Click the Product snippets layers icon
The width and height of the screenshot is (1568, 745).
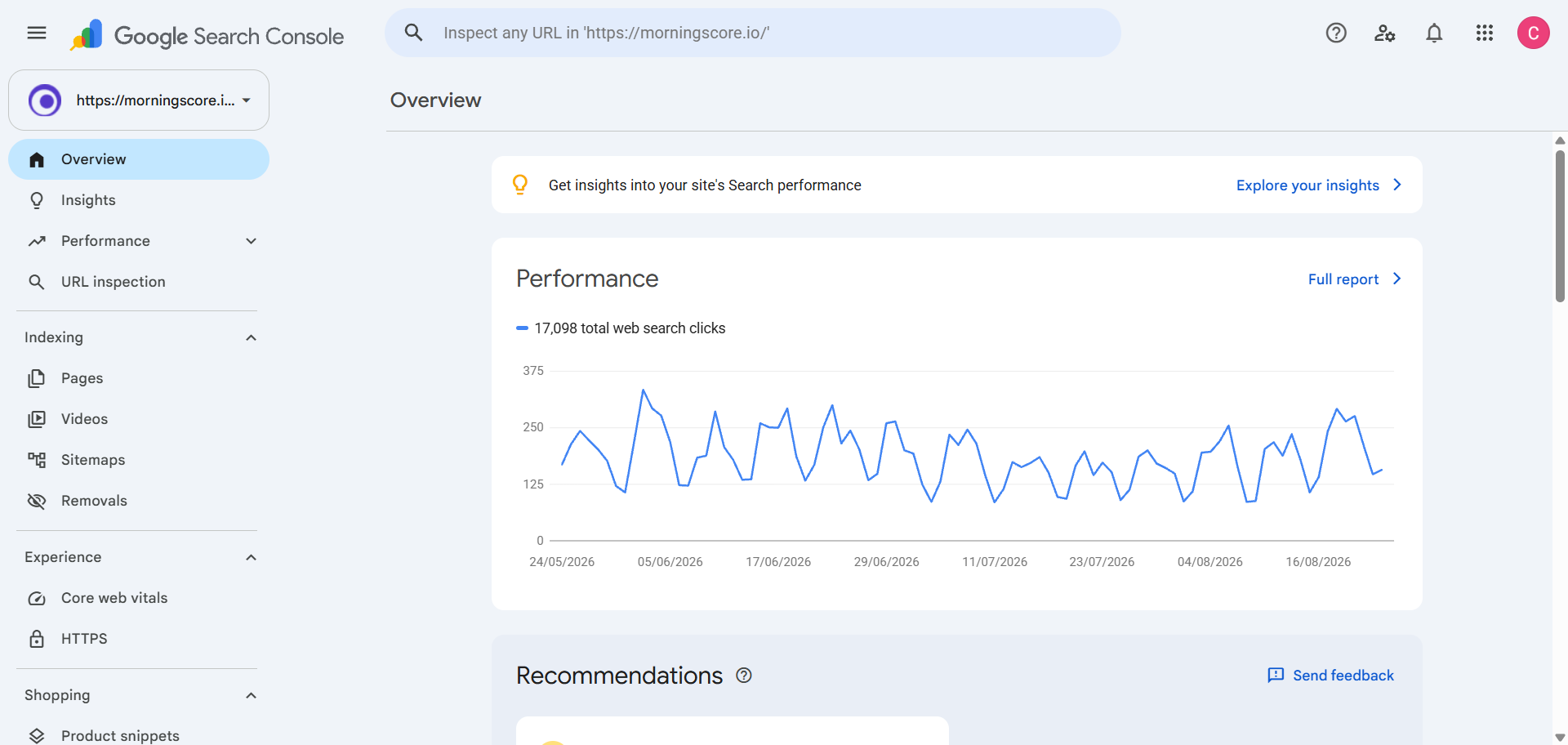tap(37, 736)
